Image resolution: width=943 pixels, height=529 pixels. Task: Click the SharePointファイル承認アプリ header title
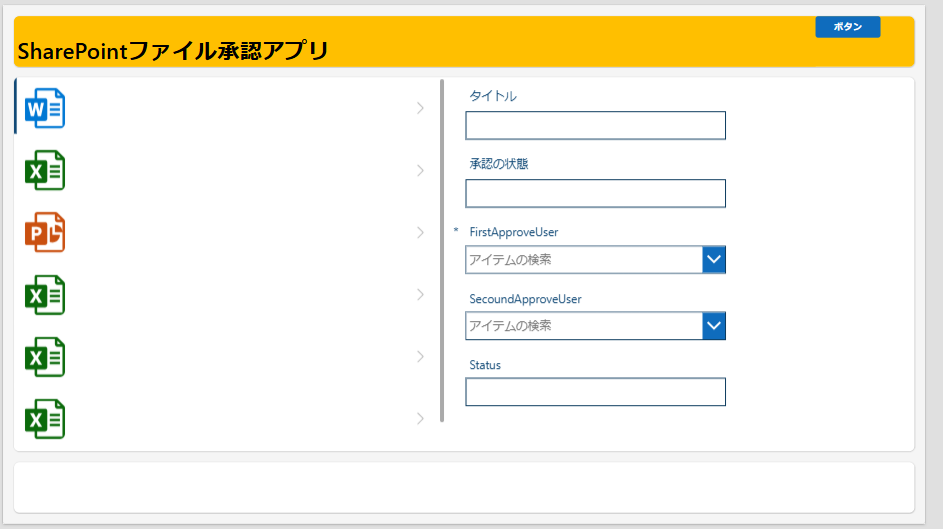(173, 51)
